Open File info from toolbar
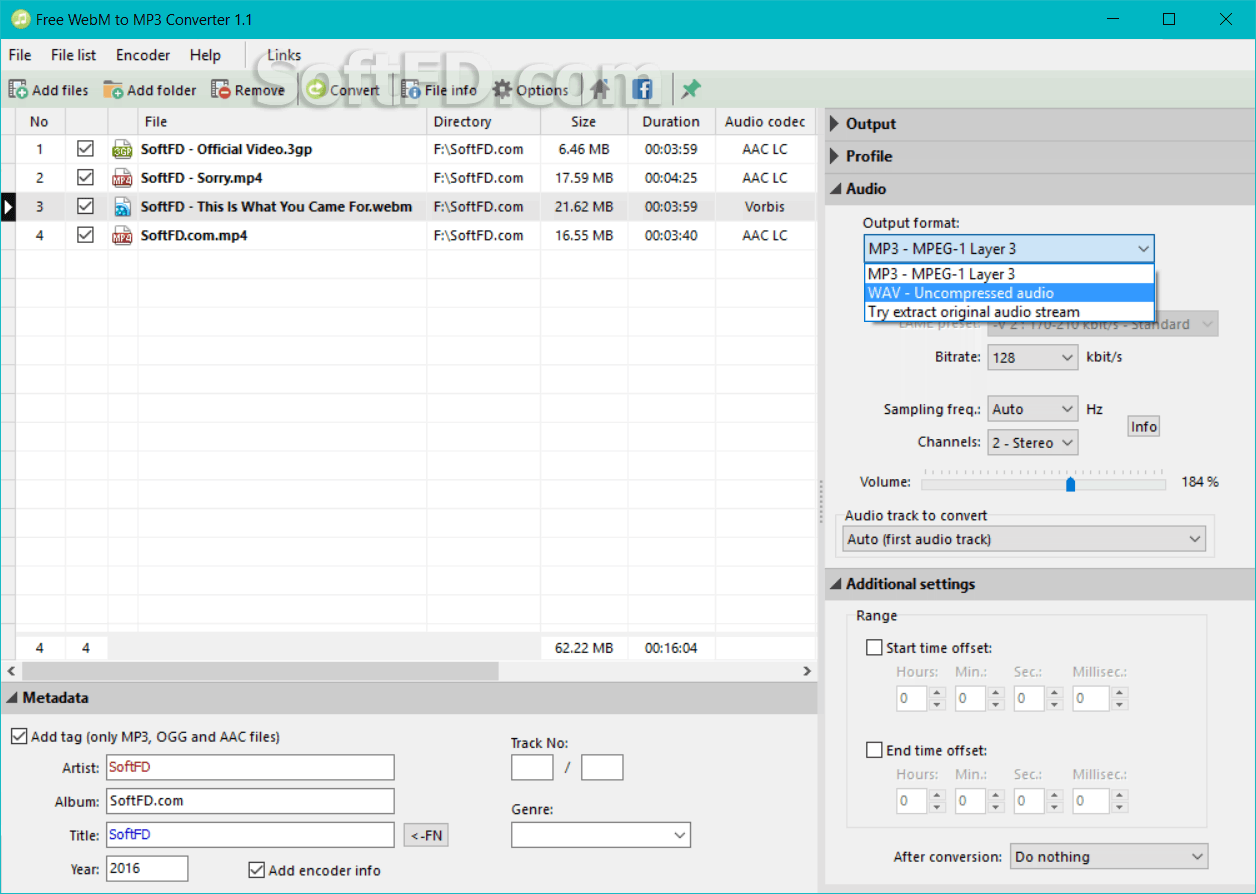This screenshot has height=894, width=1256. [411, 90]
